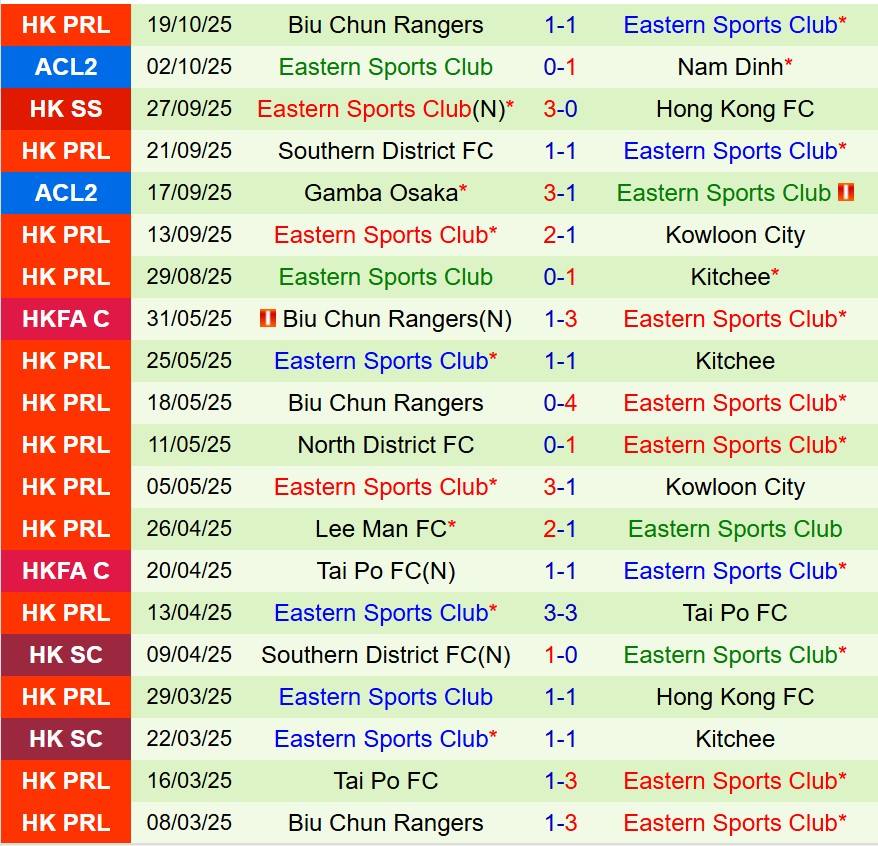Click the red card icon before Biu Chun Rangers(N)

click(x=267, y=319)
